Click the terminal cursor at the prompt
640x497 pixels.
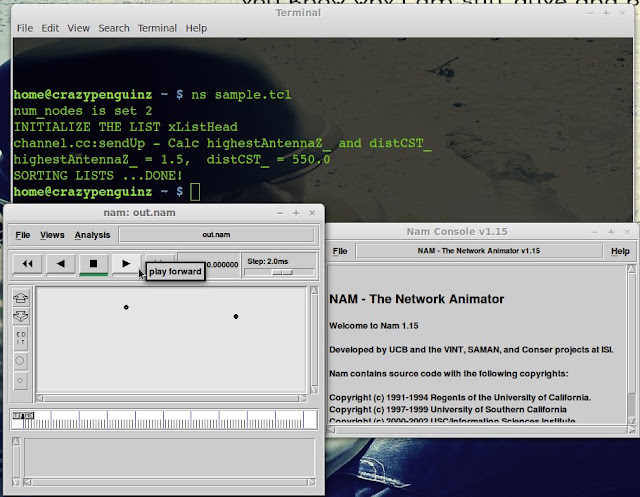pyautogui.click(x=195, y=192)
